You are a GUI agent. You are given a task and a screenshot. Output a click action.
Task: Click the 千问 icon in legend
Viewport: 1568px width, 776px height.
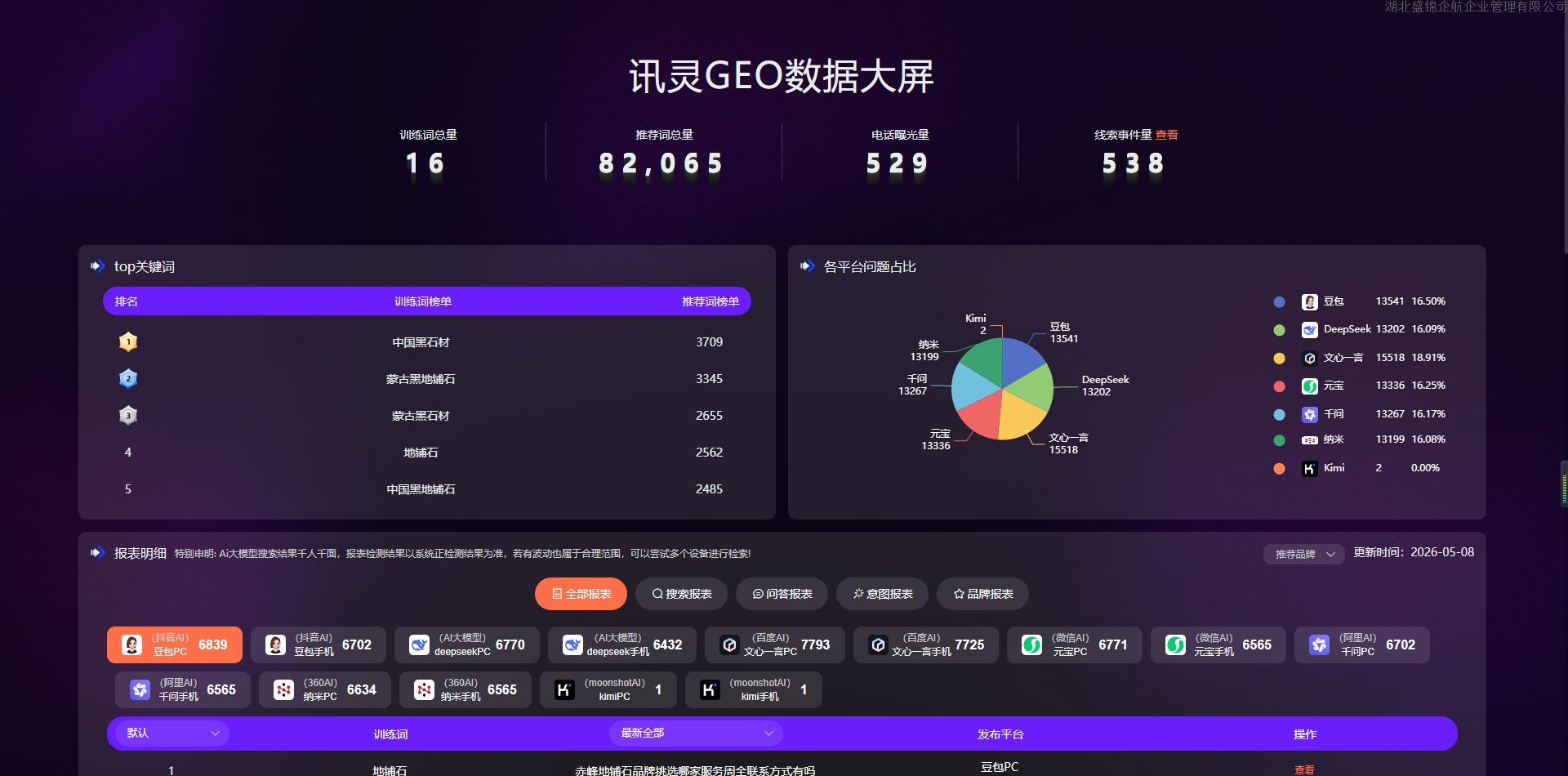tap(1310, 414)
